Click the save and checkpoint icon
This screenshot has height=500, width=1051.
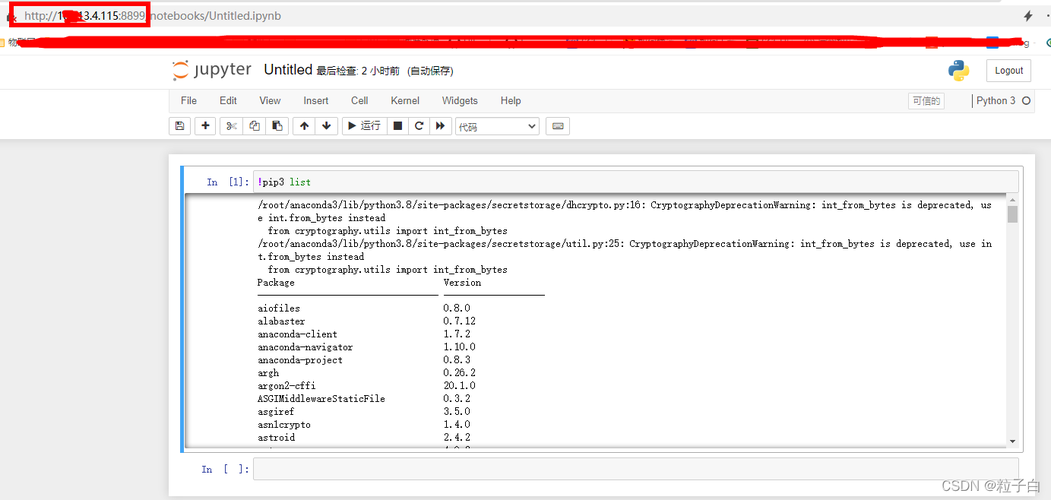179,125
